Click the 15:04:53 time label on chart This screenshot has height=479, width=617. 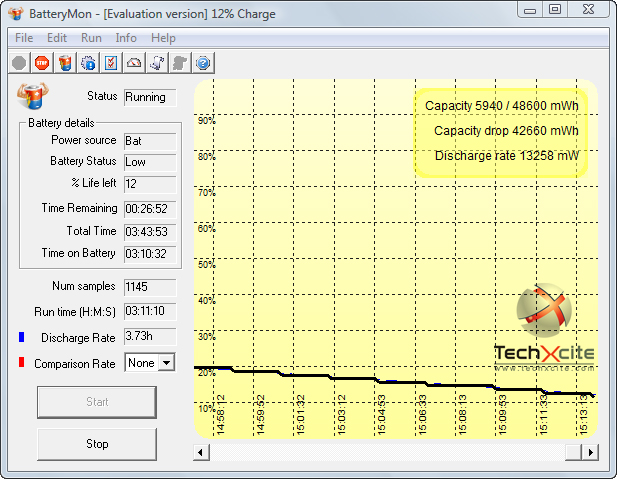click(382, 415)
